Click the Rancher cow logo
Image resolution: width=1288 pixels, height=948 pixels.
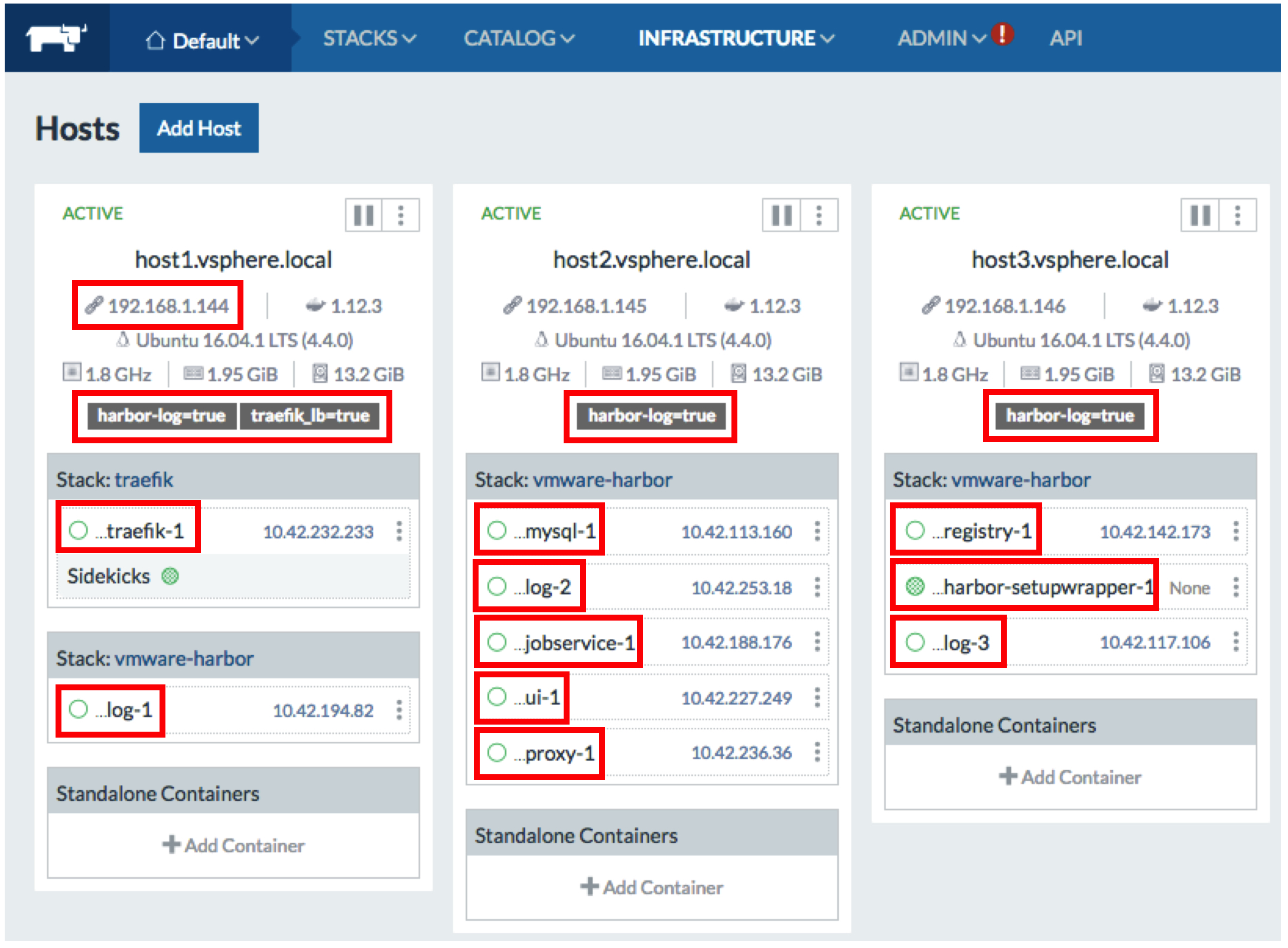pos(56,38)
